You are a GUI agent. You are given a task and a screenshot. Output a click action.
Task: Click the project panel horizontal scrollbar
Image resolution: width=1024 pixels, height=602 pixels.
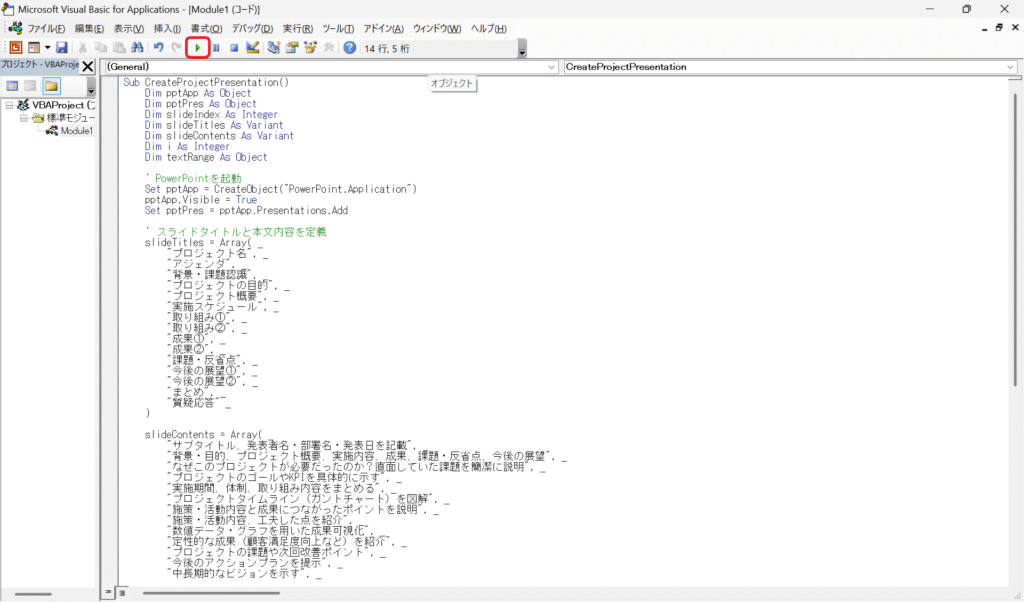(x=33, y=594)
